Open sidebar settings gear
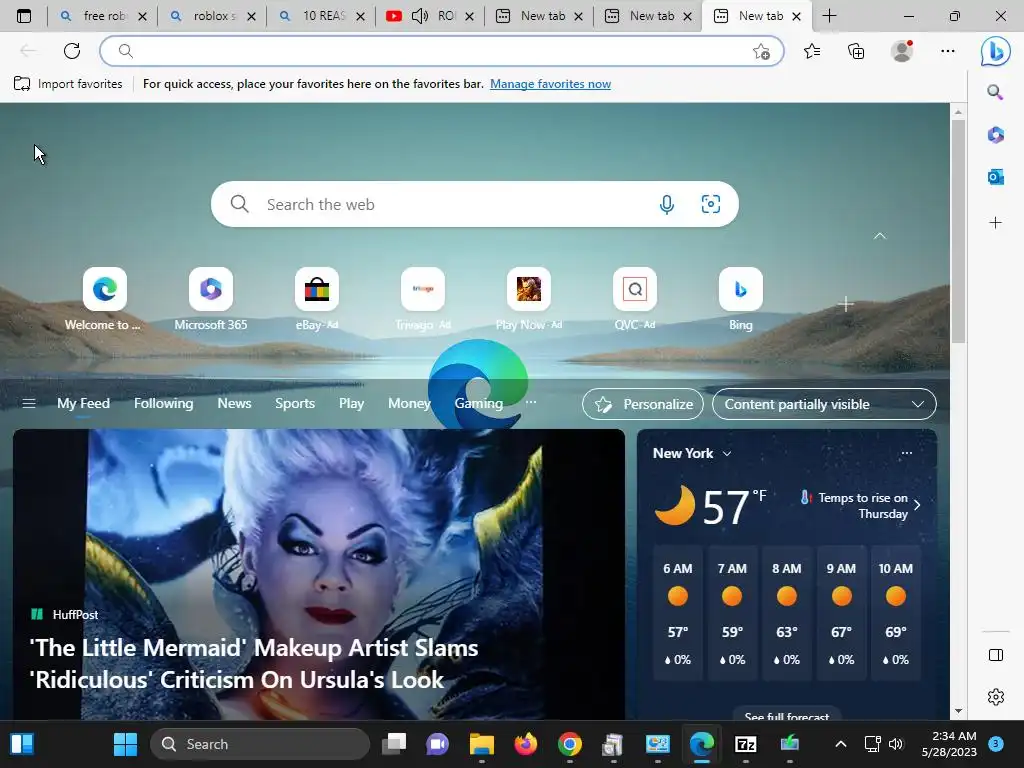Screen dimensions: 1024x768 coord(995,697)
